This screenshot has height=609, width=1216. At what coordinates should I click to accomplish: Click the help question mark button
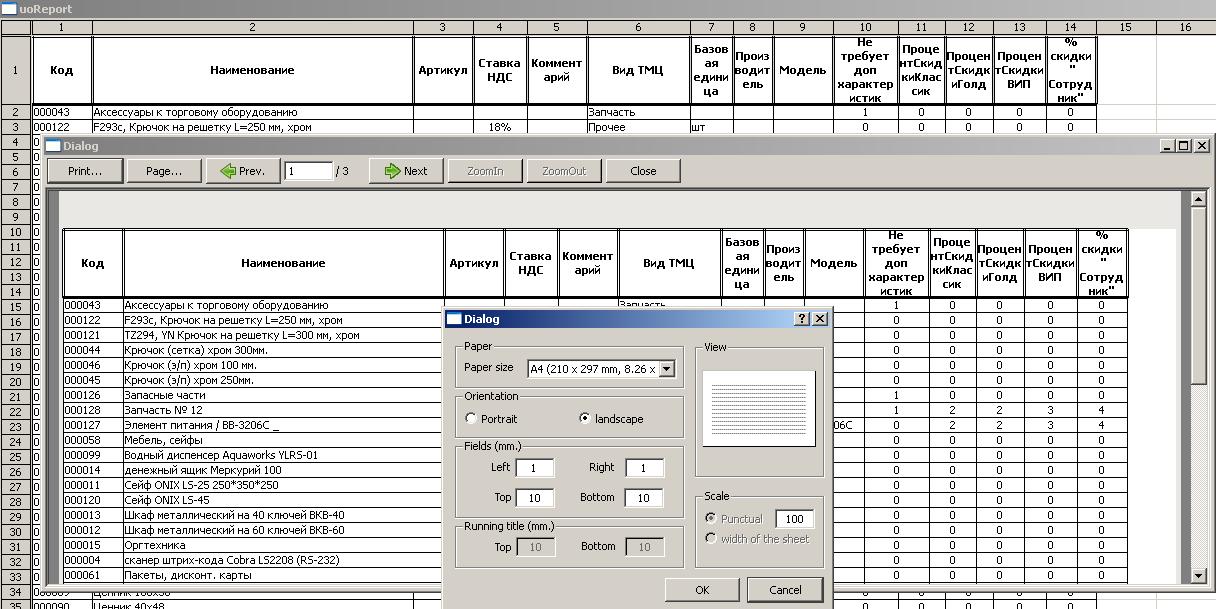801,318
